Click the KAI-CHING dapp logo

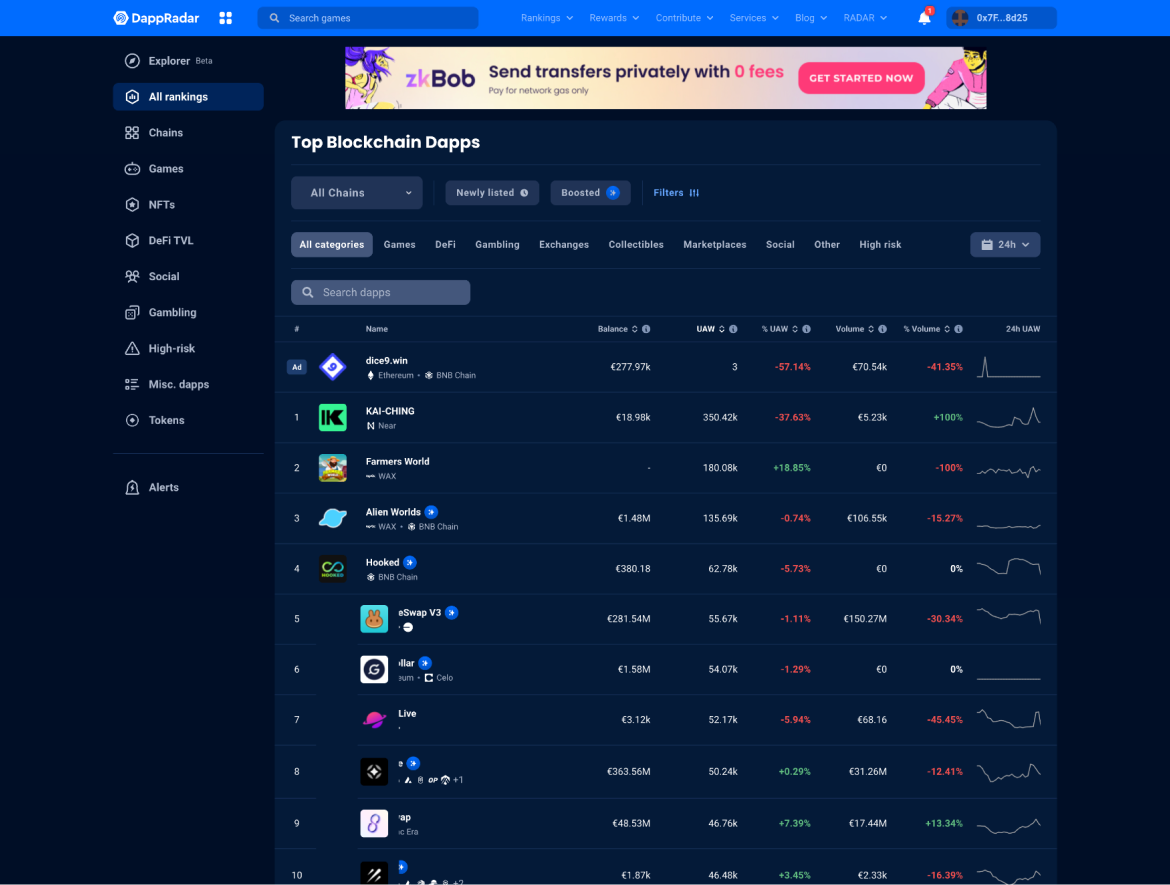[x=333, y=417]
